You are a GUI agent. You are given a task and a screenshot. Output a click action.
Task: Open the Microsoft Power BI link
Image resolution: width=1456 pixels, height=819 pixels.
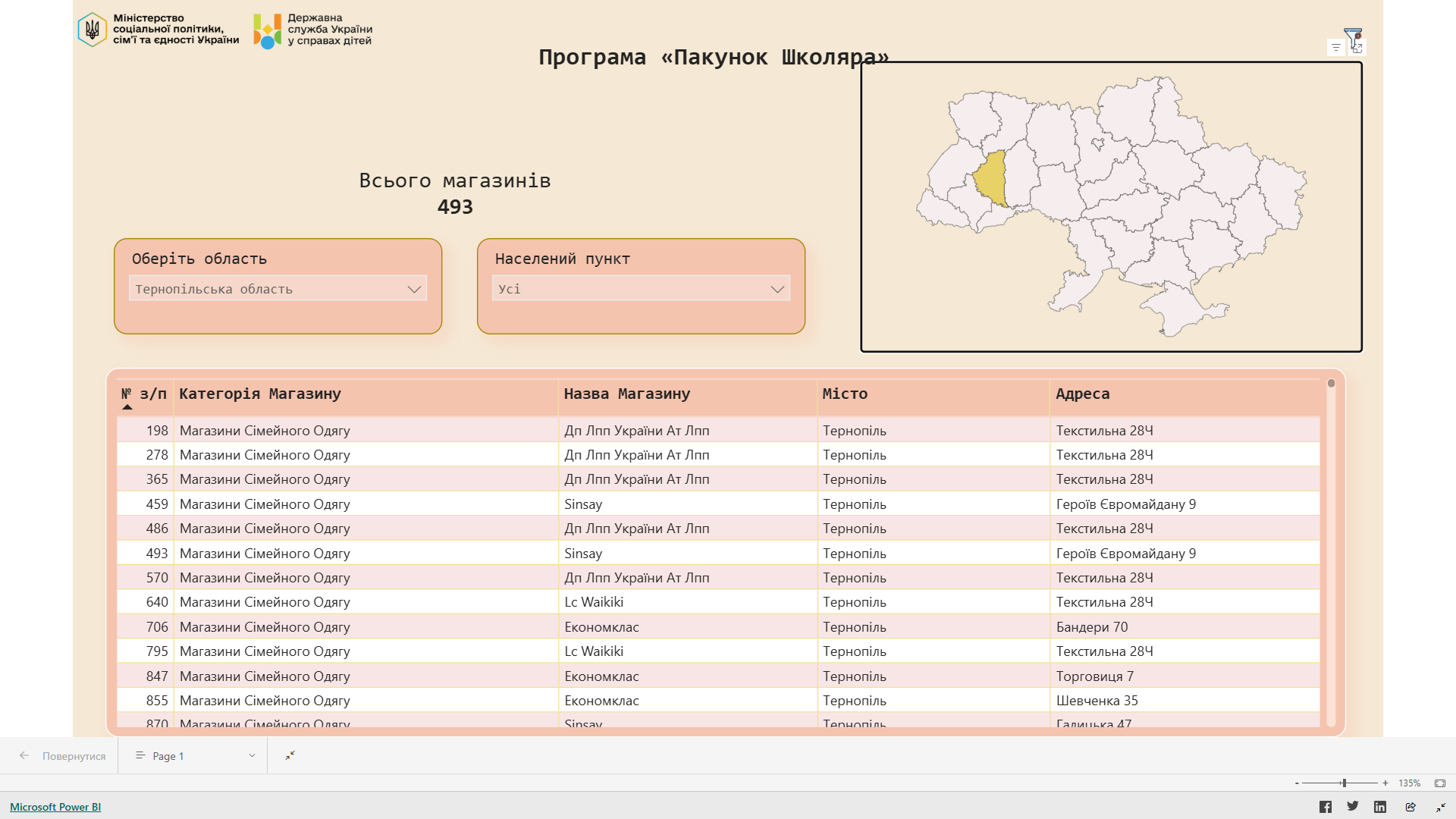[x=55, y=807]
